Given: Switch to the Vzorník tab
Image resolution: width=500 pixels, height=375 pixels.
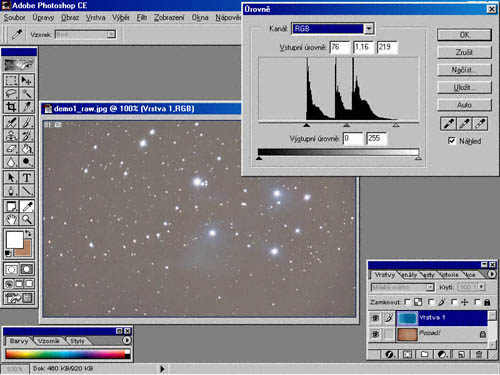Looking at the screenshot, I should pyautogui.click(x=49, y=341).
